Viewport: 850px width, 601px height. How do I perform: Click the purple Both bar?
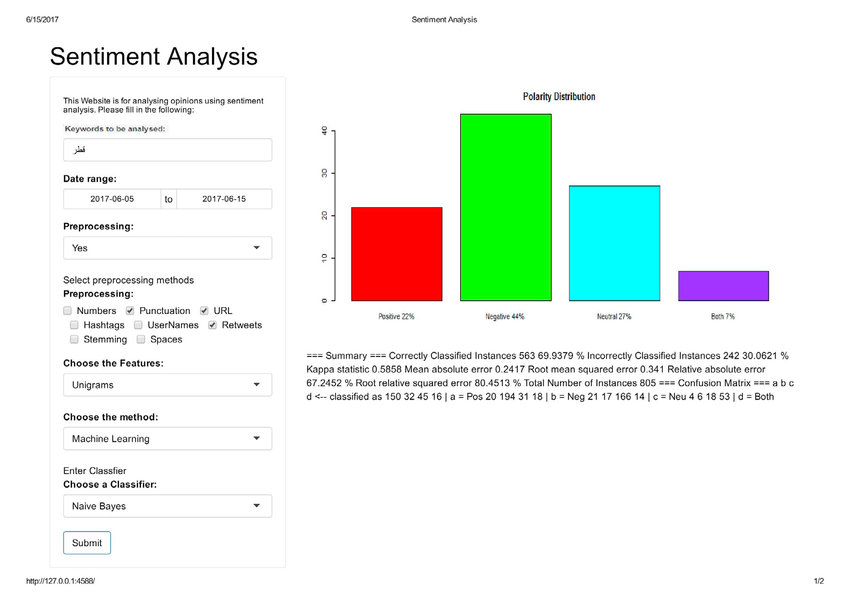click(x=724, y=286)
